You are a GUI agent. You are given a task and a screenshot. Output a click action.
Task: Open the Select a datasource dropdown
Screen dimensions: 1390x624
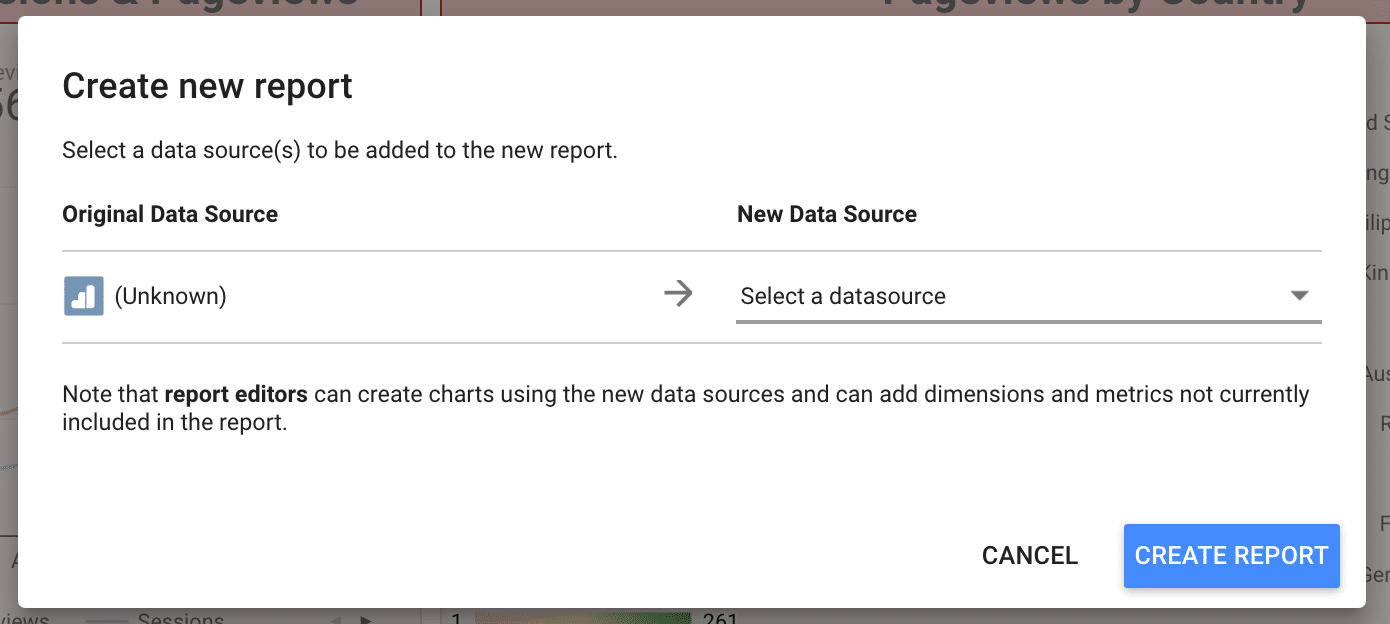click(x=1029, y=296)
